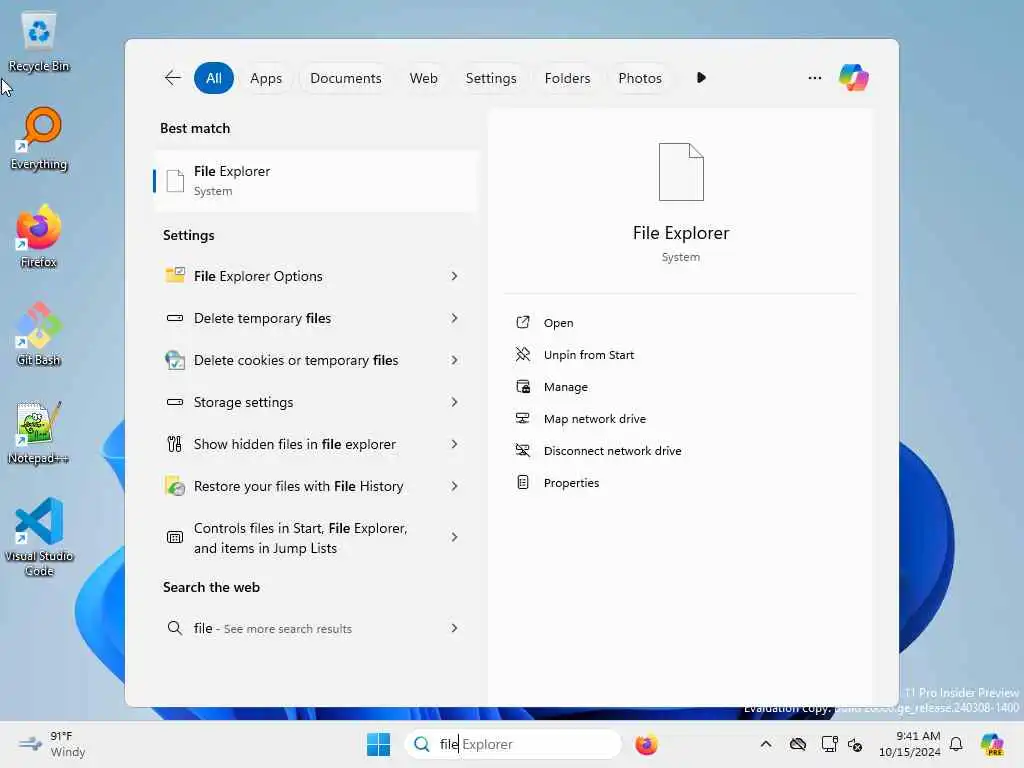The height and width of the screenshot is (768, 1024).
Task: Choose Manage in the preview pane
Action: [566, 387]
